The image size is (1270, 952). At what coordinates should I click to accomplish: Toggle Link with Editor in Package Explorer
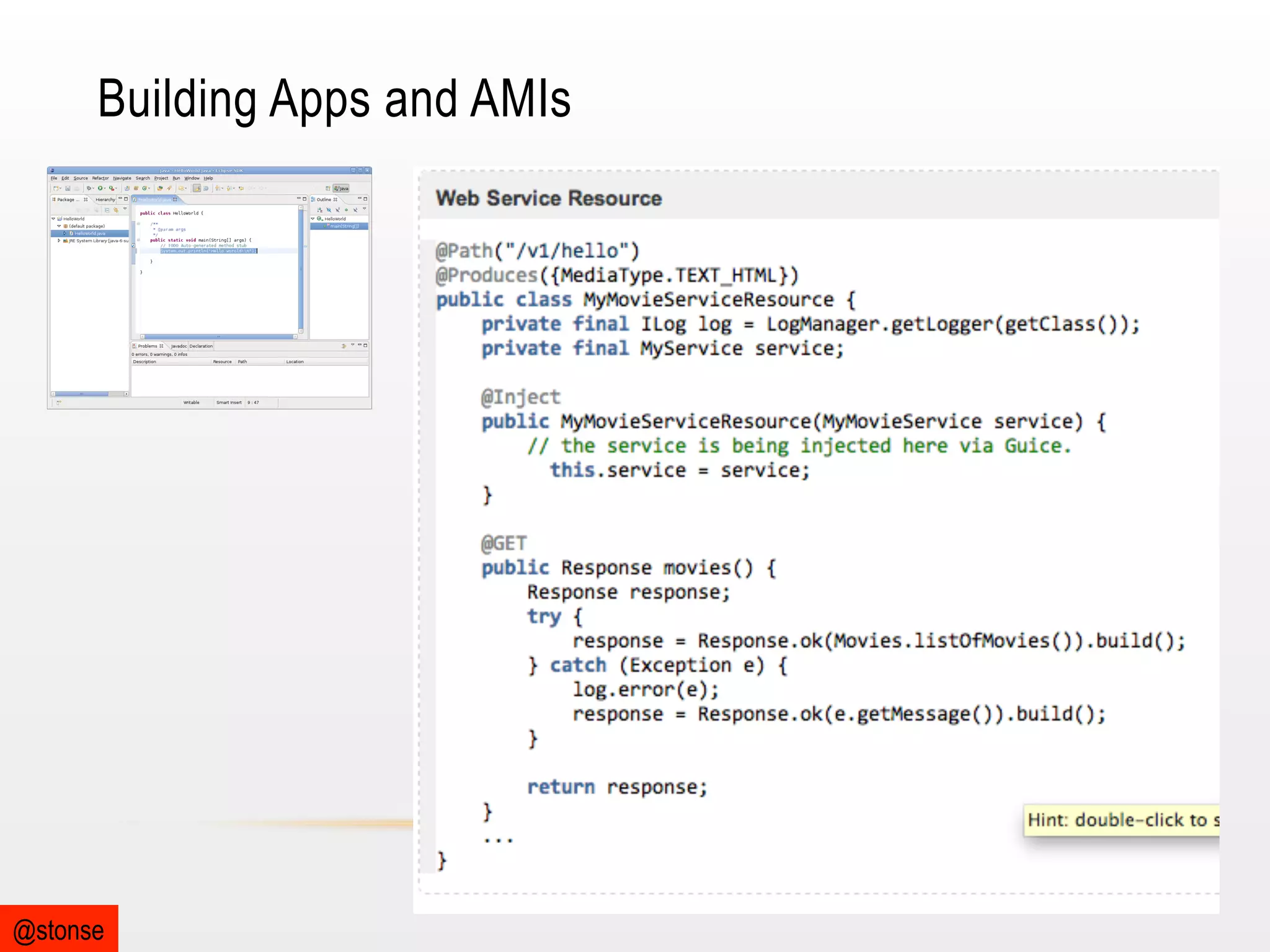point(116,210)
